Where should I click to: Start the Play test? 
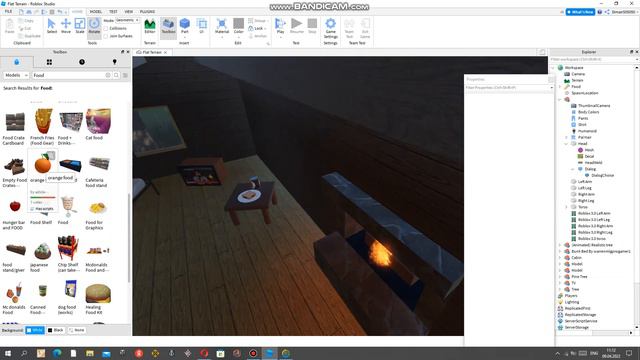click(280, 27)
